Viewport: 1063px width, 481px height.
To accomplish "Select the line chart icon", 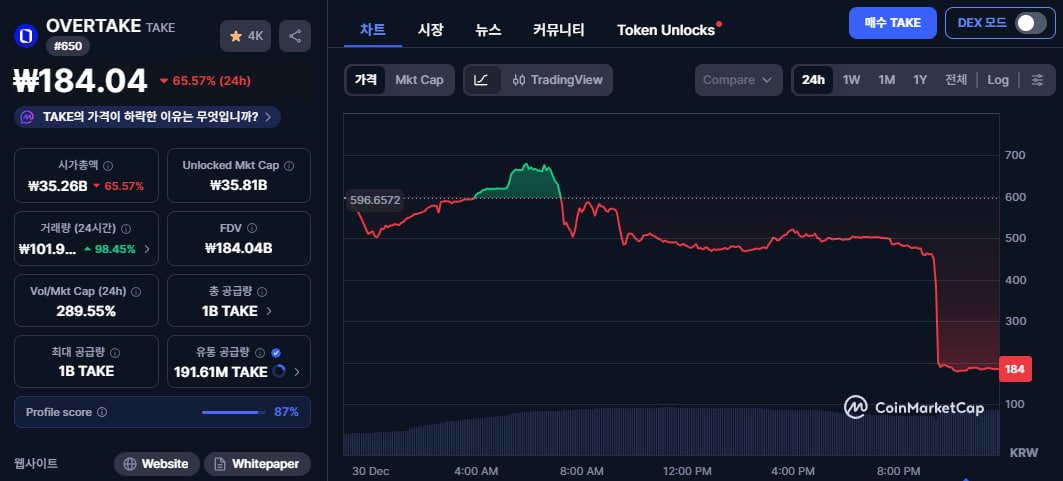I will click(481, 80).
